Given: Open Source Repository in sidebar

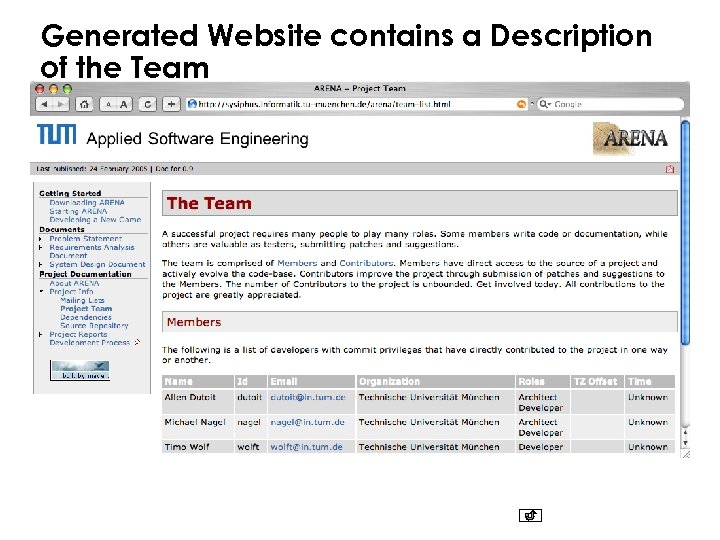Looking at the screenshot, I should click(x=94, y=326).
